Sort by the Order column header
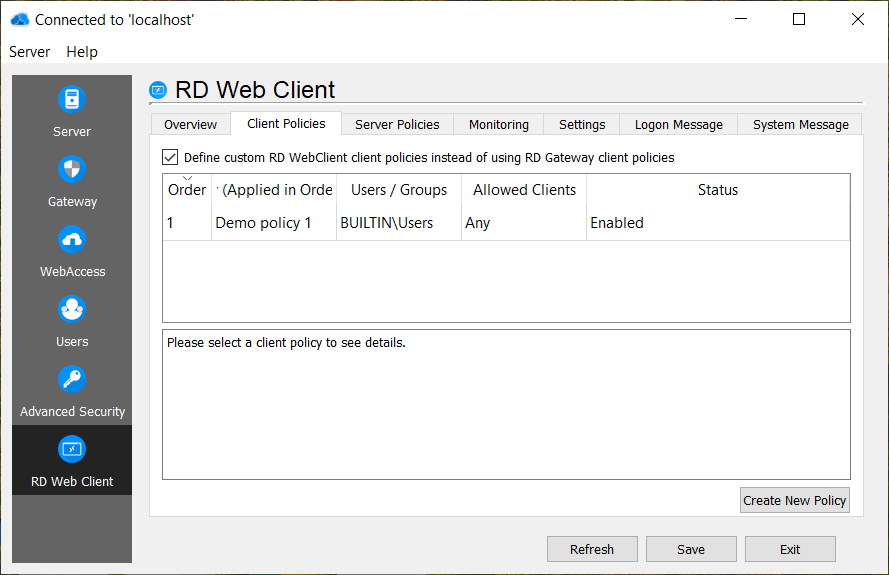 187,190
